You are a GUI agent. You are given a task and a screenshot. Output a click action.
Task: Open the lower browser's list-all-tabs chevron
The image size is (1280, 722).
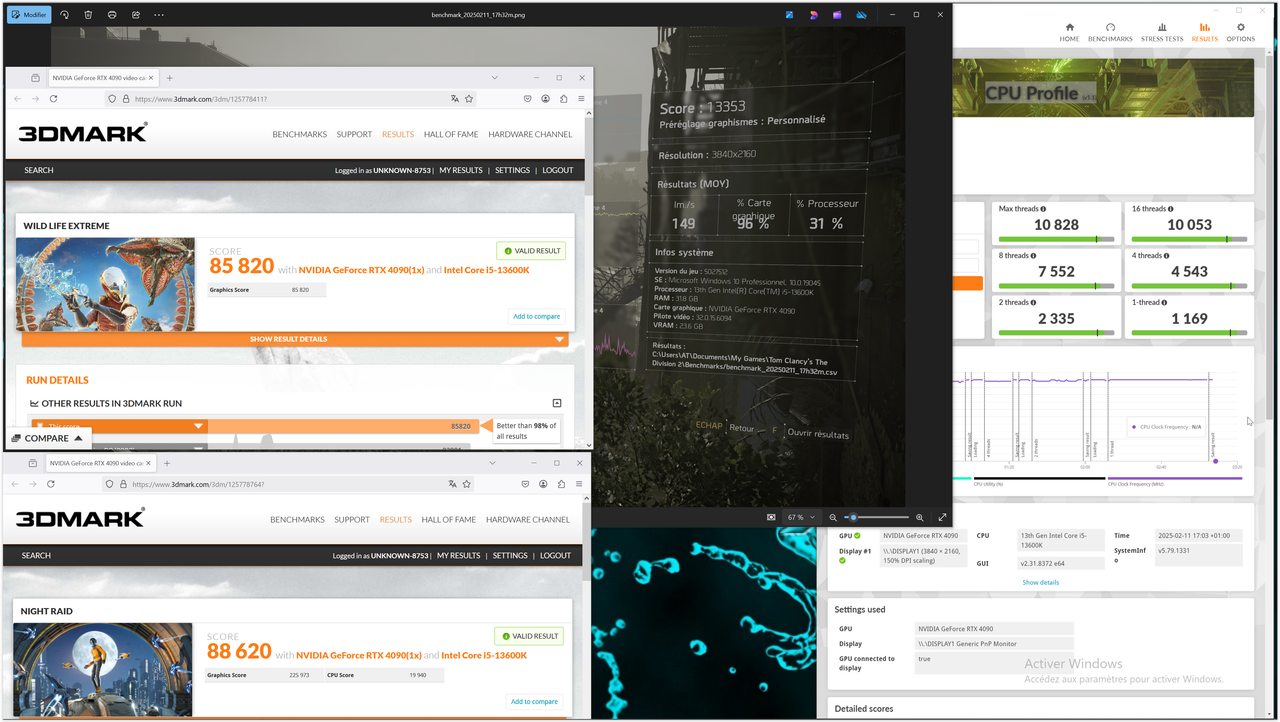(x=493, y=463)
